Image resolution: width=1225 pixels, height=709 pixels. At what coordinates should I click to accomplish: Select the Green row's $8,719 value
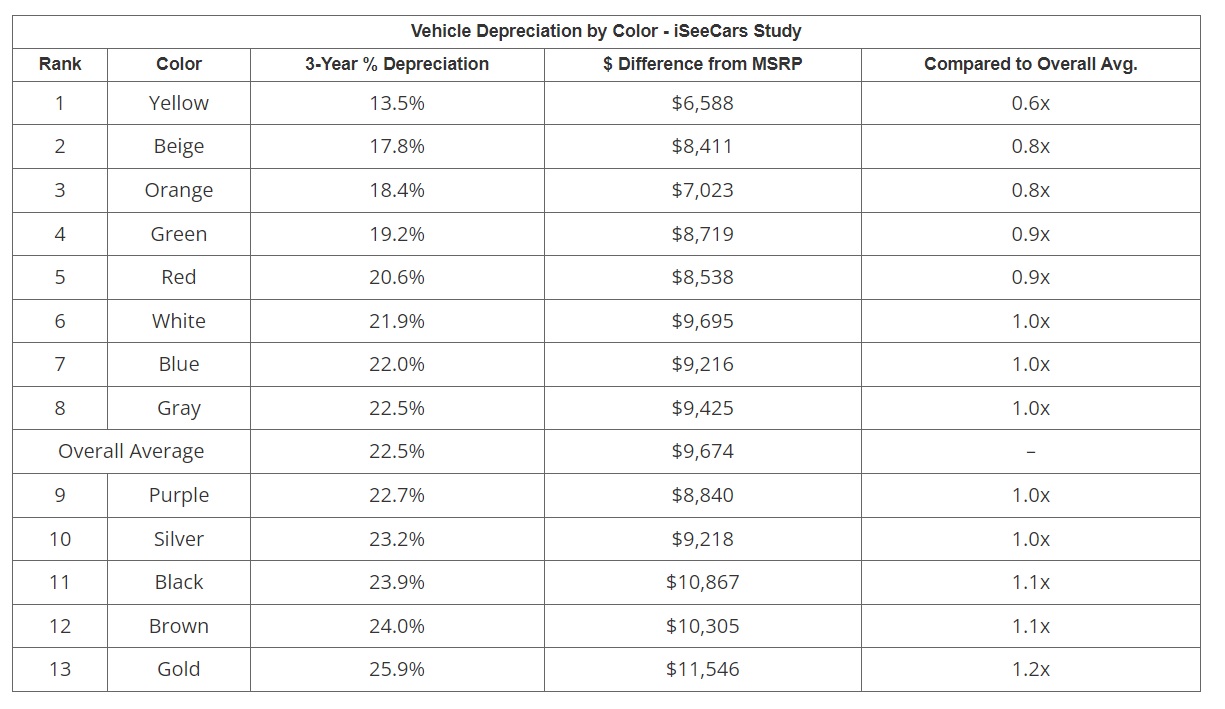[702, 234]
